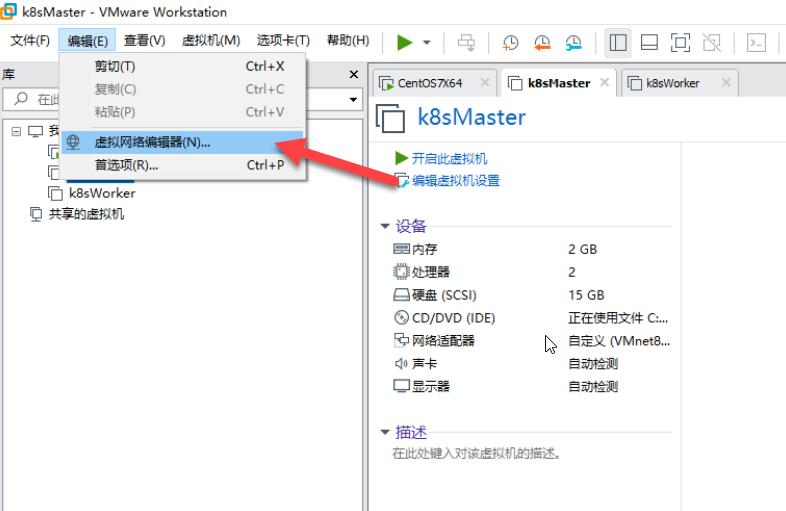Screen dimensions: 786x511
Task: Select the 处理器 device row
Action: pos(531,272)
